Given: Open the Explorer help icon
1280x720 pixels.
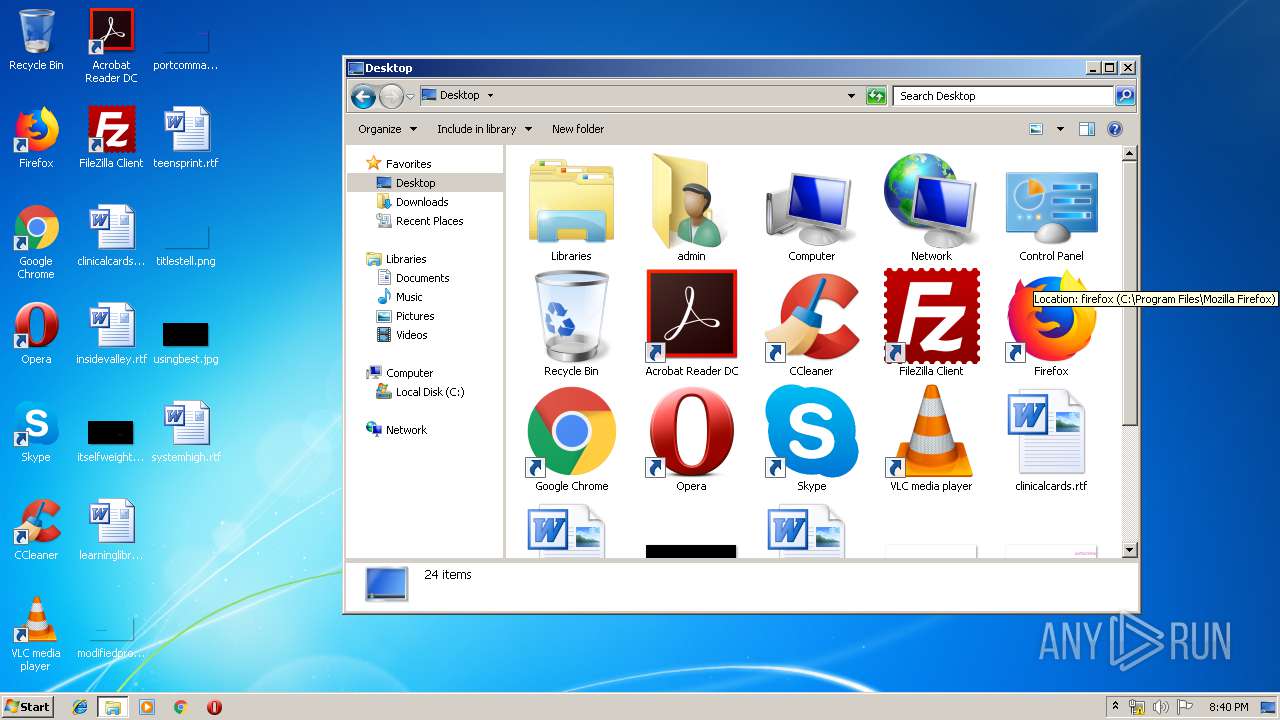Looking at the screenshot, I should (x=1115, y=129).
